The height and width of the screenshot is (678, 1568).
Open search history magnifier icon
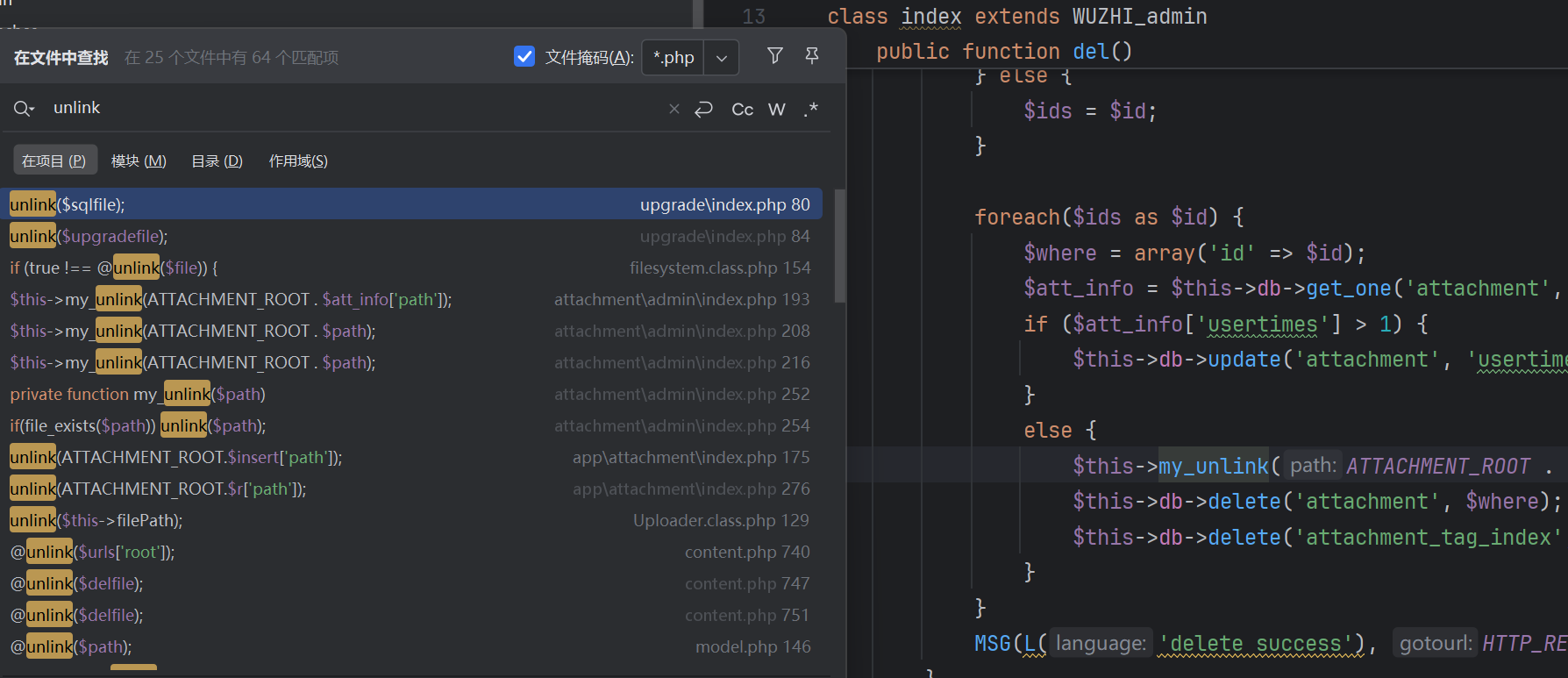click(x=24, y=109)
